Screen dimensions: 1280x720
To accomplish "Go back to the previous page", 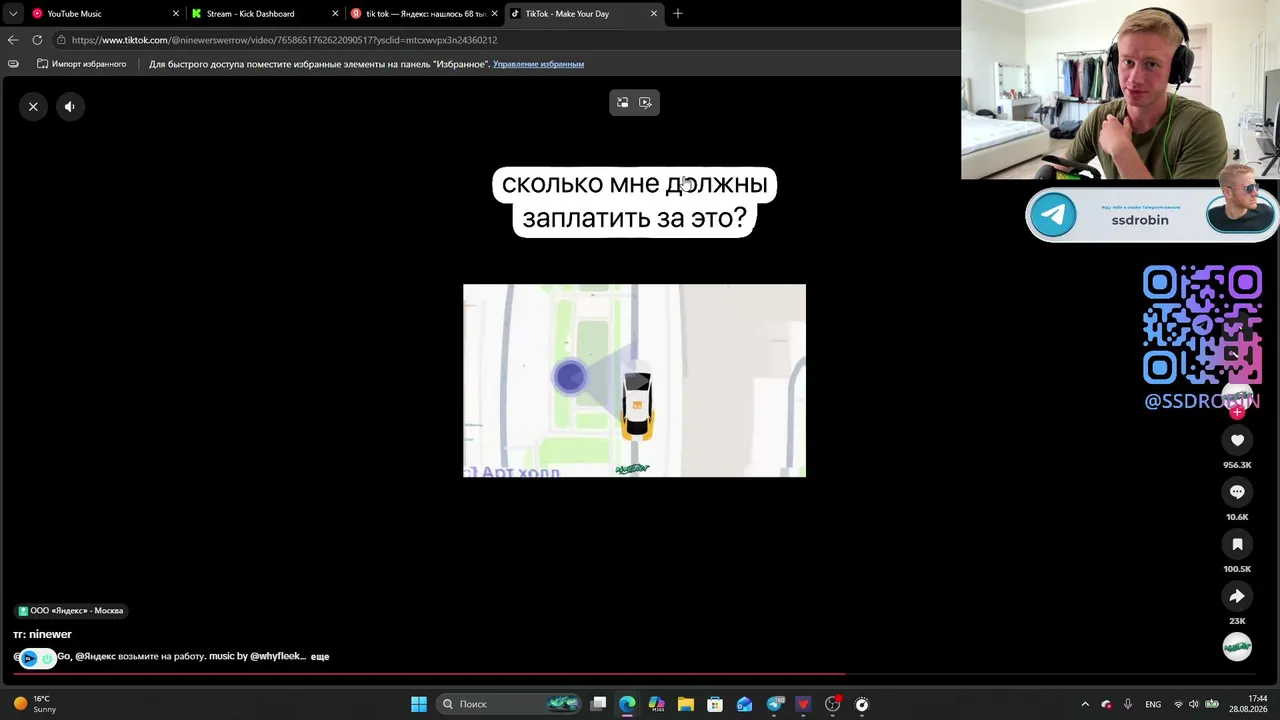I will click(x=13, y=40).
